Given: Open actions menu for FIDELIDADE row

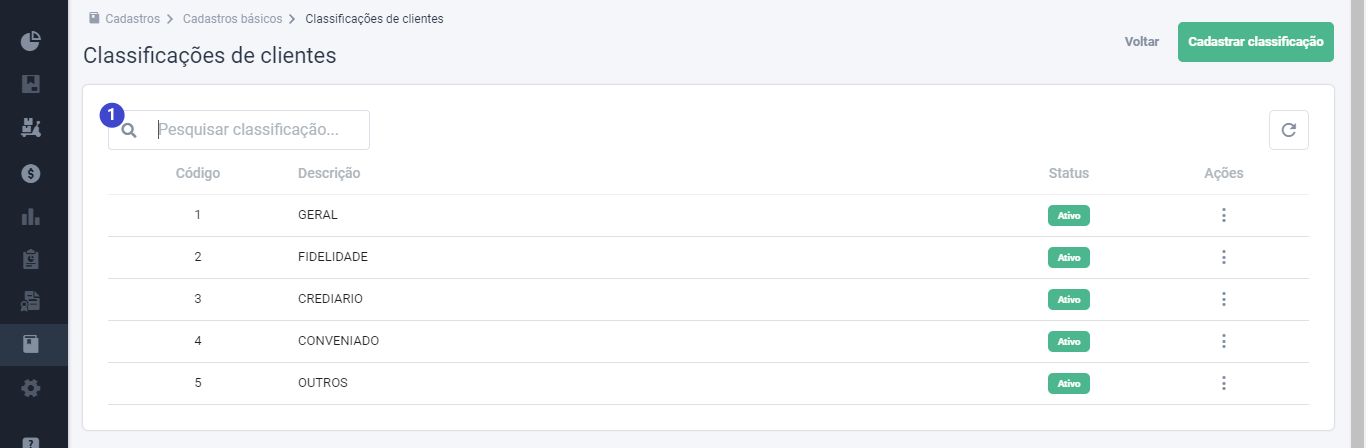Looking at the screenshot, I should [1223, 257].
